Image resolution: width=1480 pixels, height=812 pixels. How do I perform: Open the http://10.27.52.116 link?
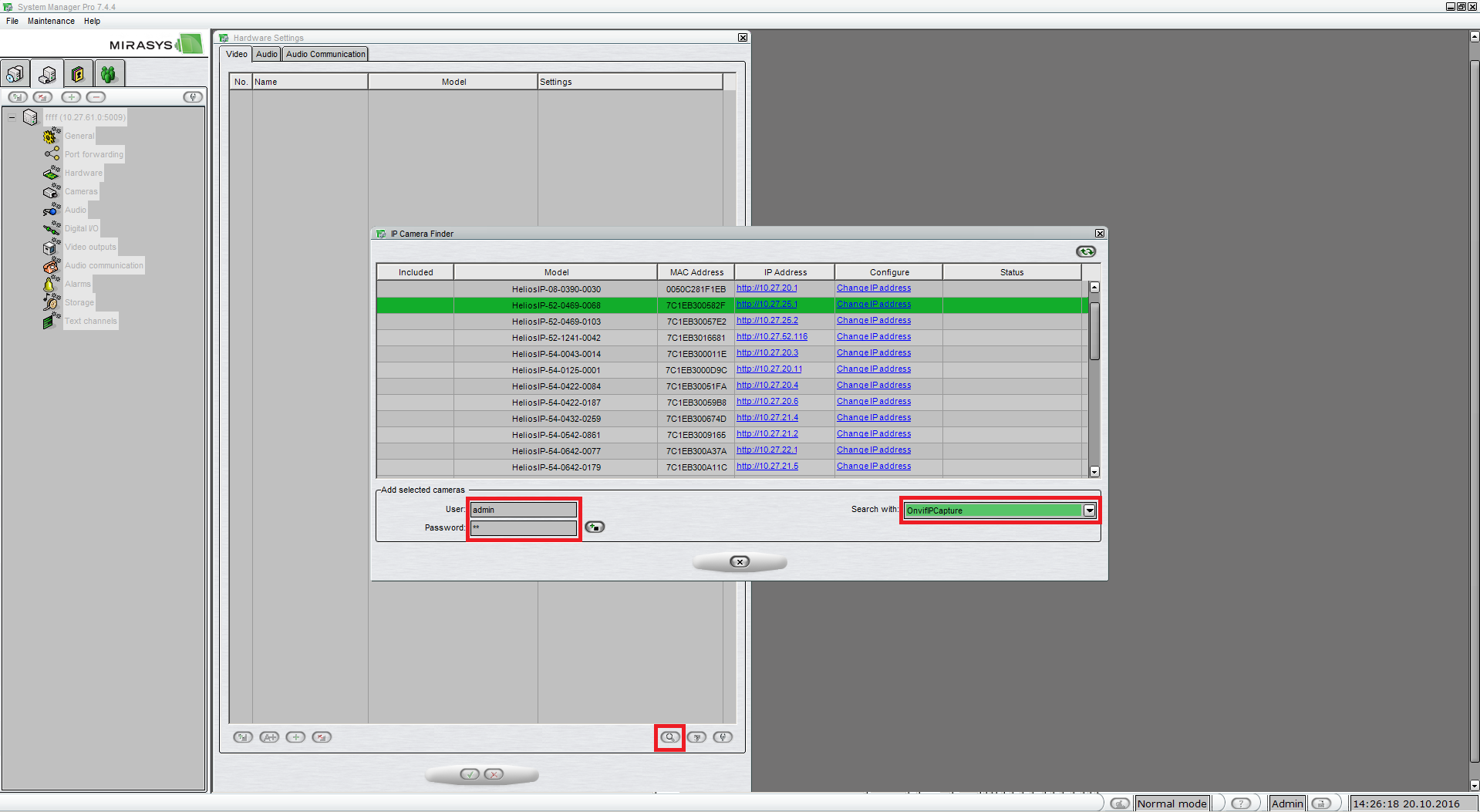(x=771, y=337)
